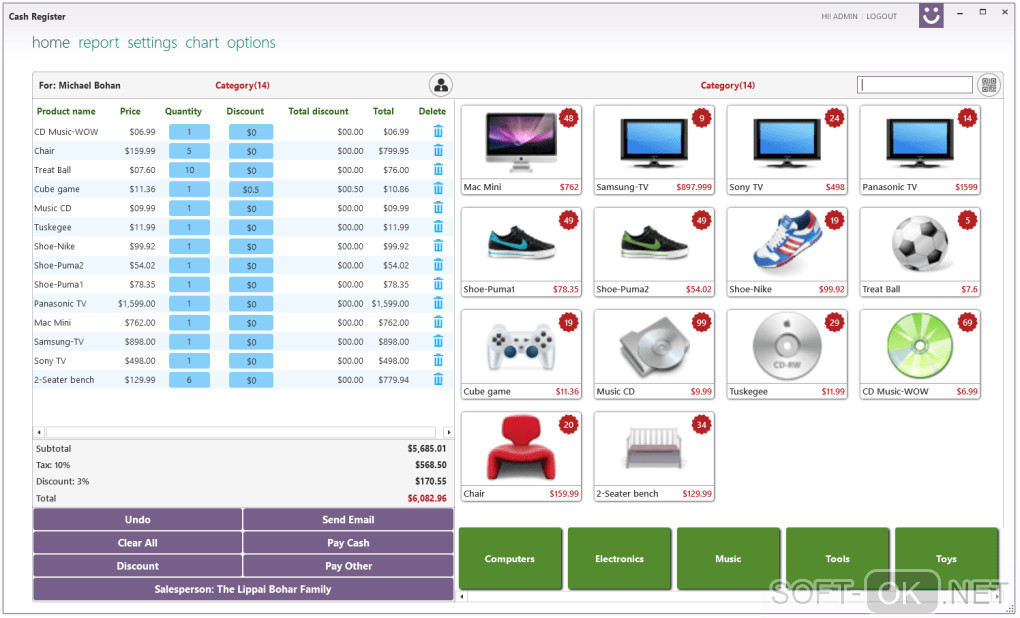Click category bar left scroll arrow
This screenshot has height=618, width=1020.
point(463,596)
